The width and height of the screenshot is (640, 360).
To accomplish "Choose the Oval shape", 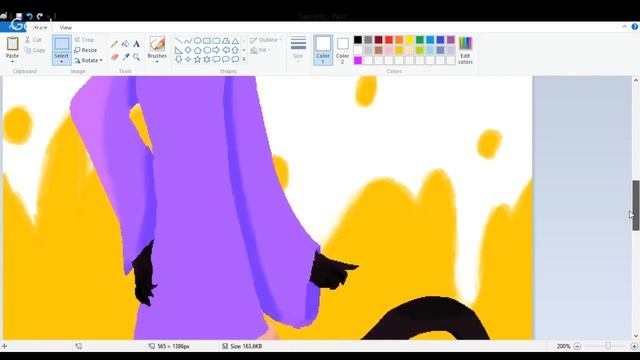I will [x=198, y=41].
